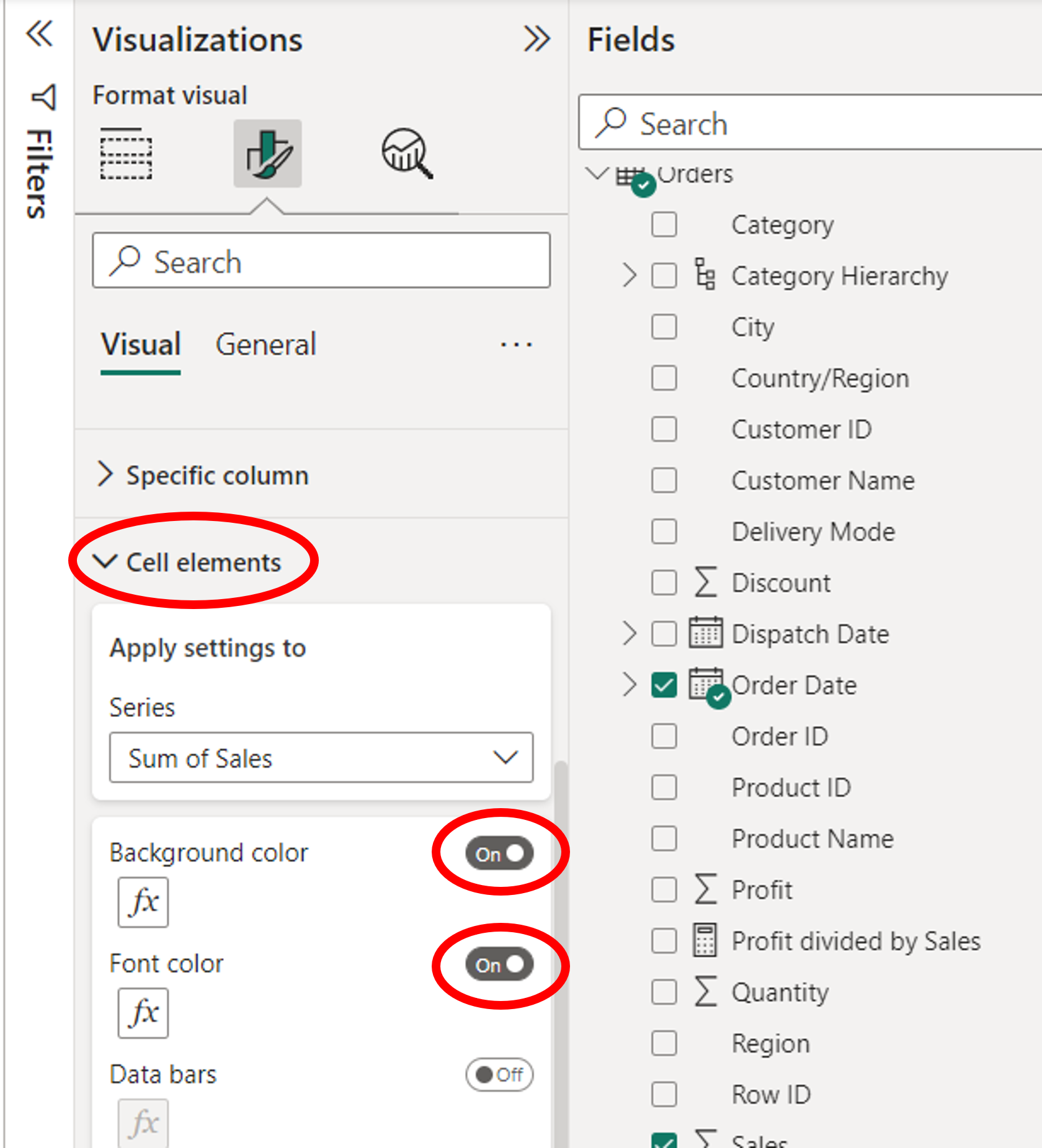
Task: Enable the Data bars toggle
Action: (499, 1075)
